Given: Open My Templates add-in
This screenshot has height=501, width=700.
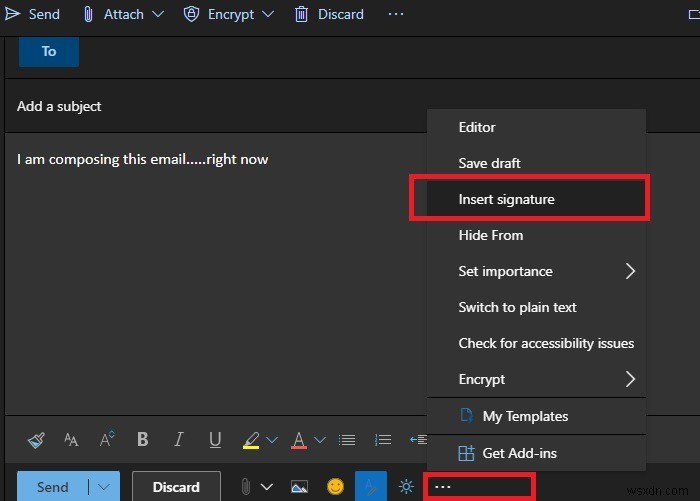Looking at the screenshot, I should coord(536,416).
